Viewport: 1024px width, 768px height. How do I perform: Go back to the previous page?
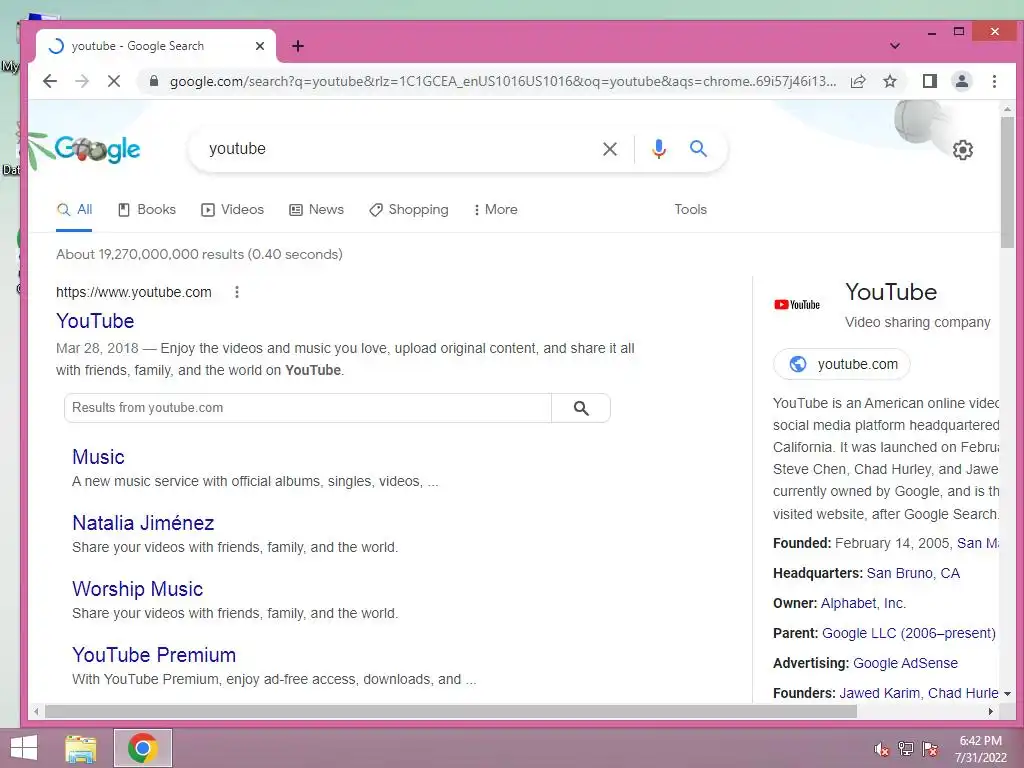50,81
